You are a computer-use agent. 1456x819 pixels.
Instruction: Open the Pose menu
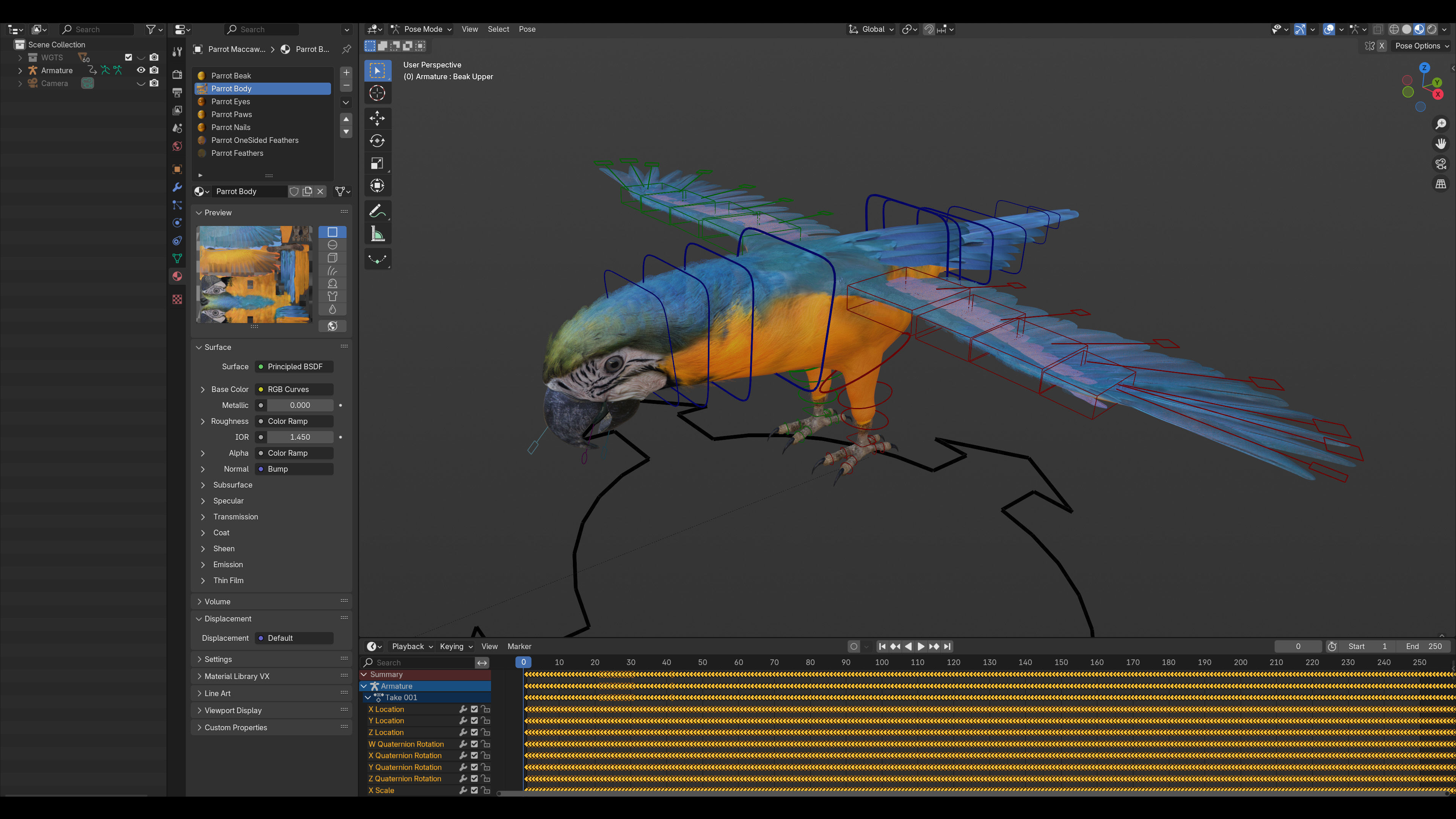coord(527,30)
